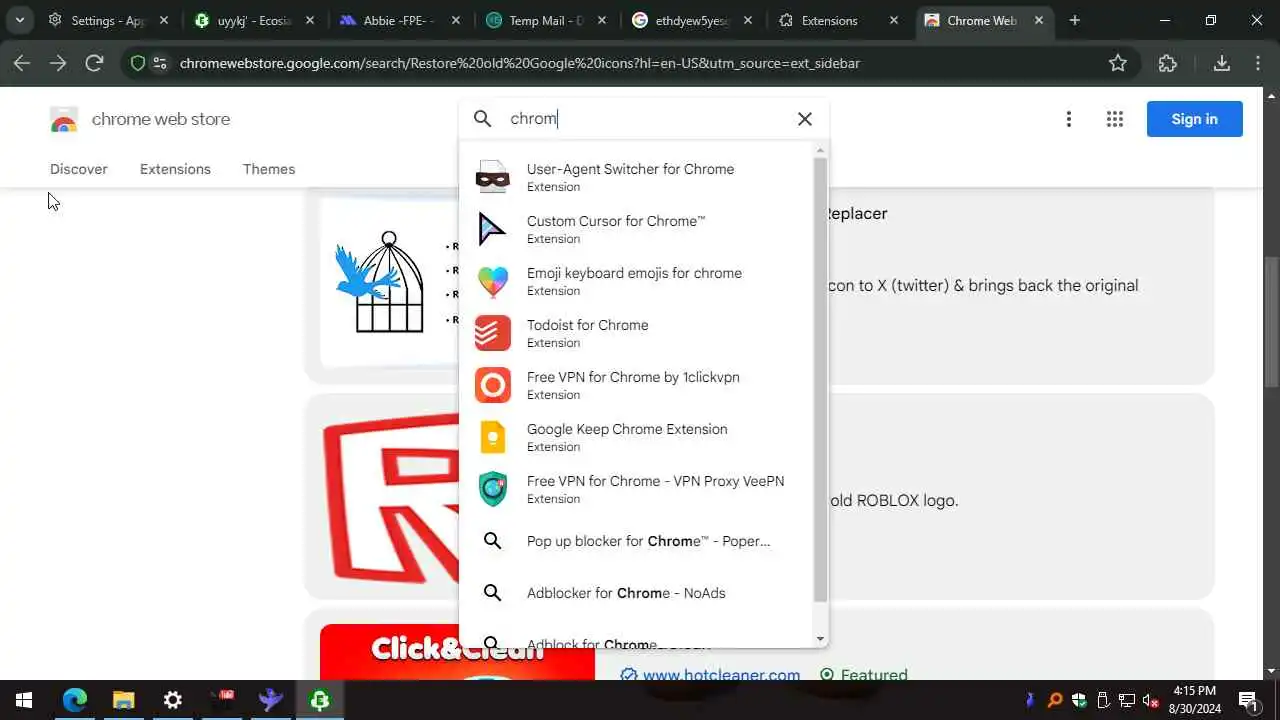Go forward to next page

pyautogui.click(x=58, y=63)
